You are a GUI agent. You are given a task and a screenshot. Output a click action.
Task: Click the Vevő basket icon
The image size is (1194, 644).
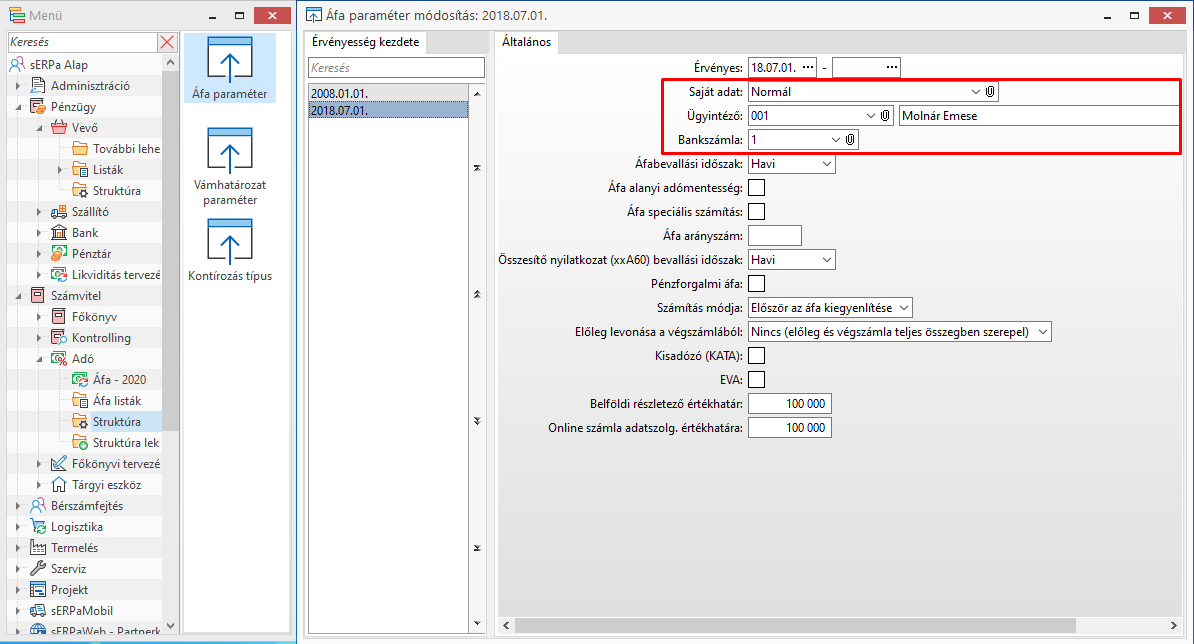(x=59, y=127)
